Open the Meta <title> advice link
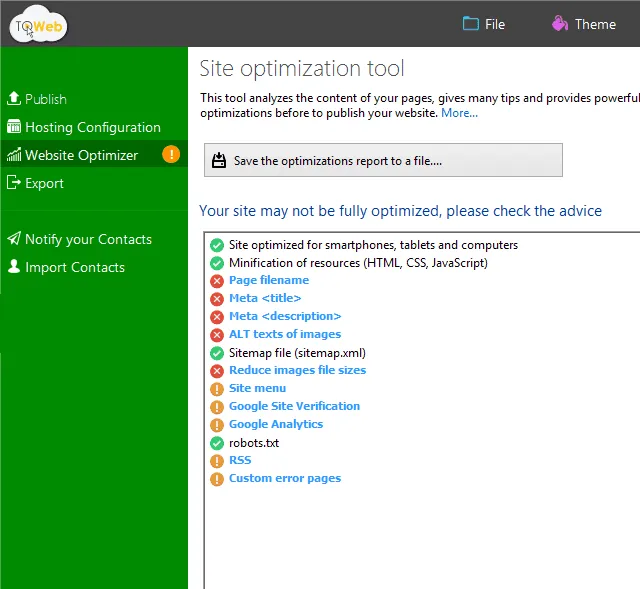 pos(265,298)
